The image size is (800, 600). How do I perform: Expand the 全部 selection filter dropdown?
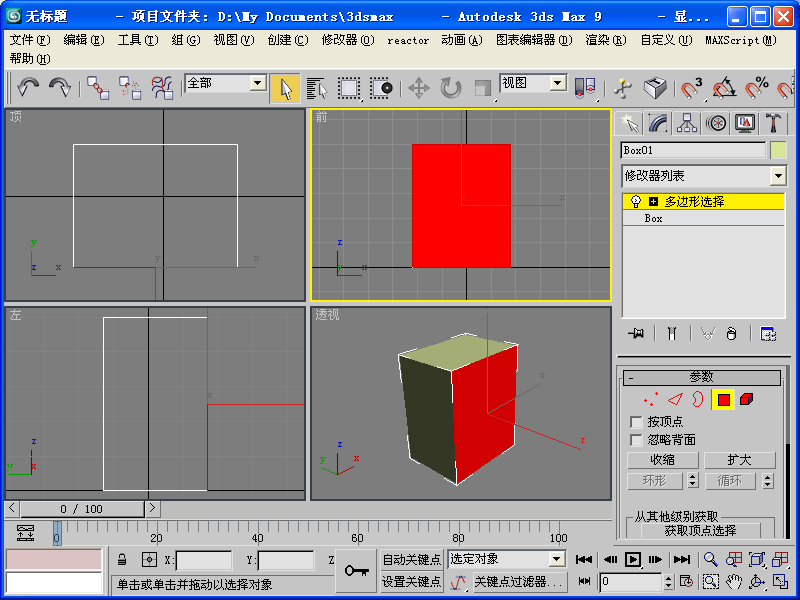point(257,84)
